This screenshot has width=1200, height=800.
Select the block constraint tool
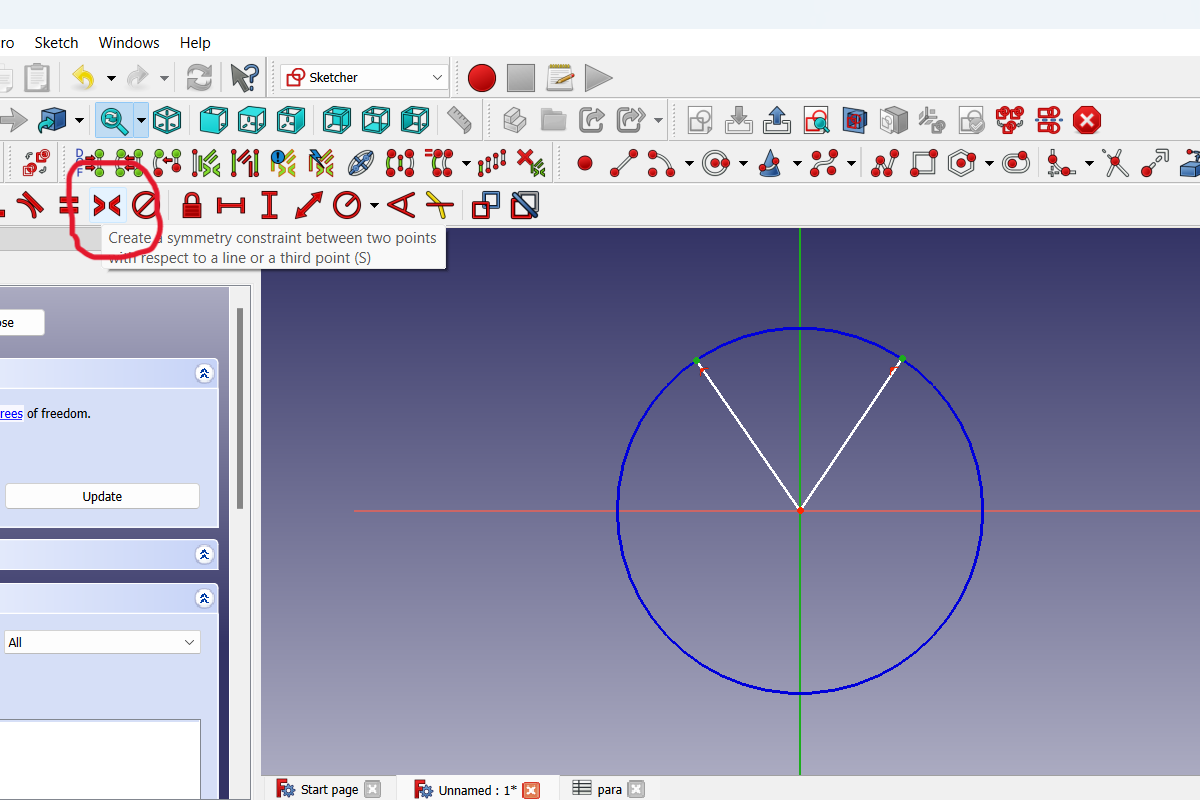(x=146, y=206)
